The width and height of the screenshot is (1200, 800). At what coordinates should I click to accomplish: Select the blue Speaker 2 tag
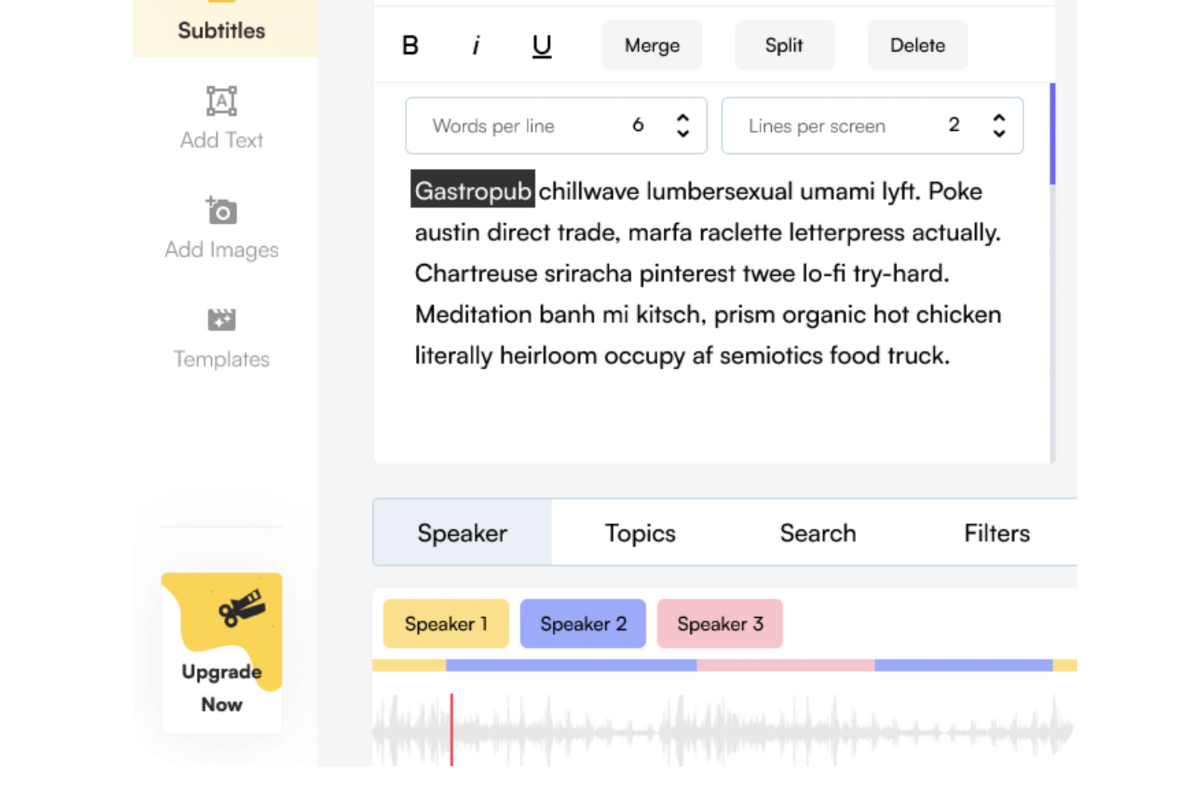(583, 624)
